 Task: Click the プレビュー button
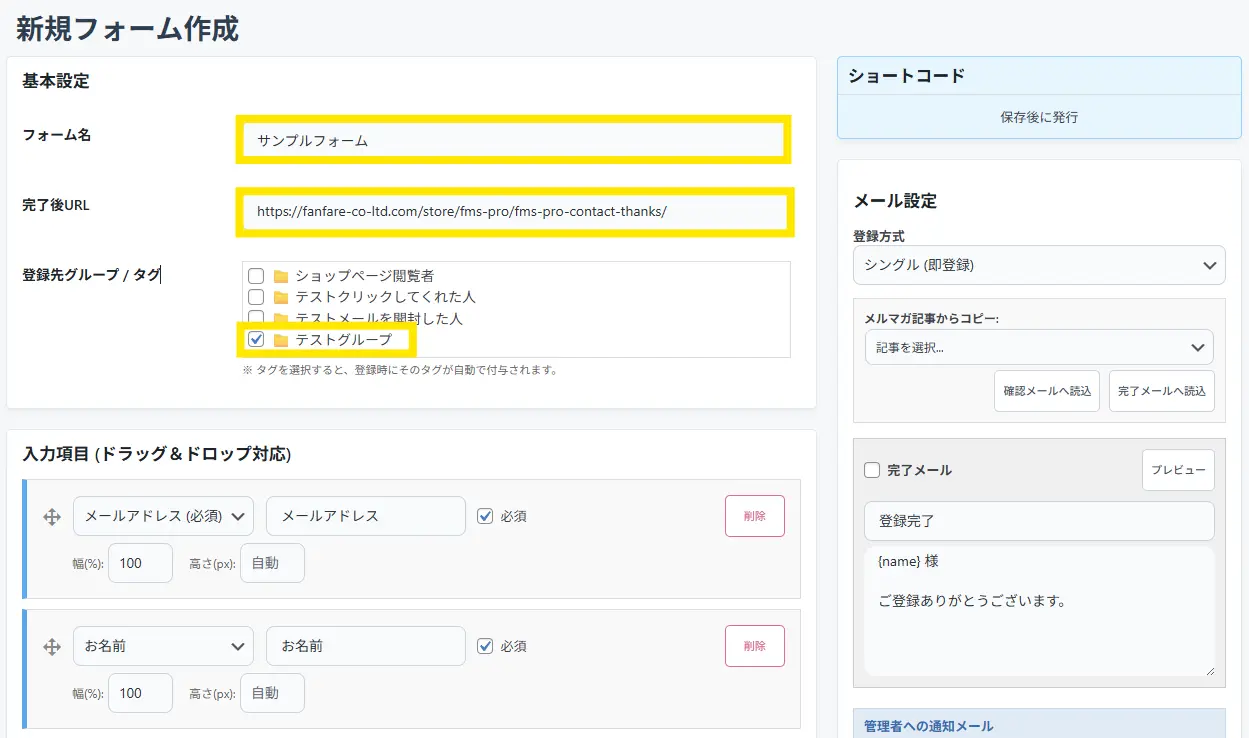(x=1177, y=470)
